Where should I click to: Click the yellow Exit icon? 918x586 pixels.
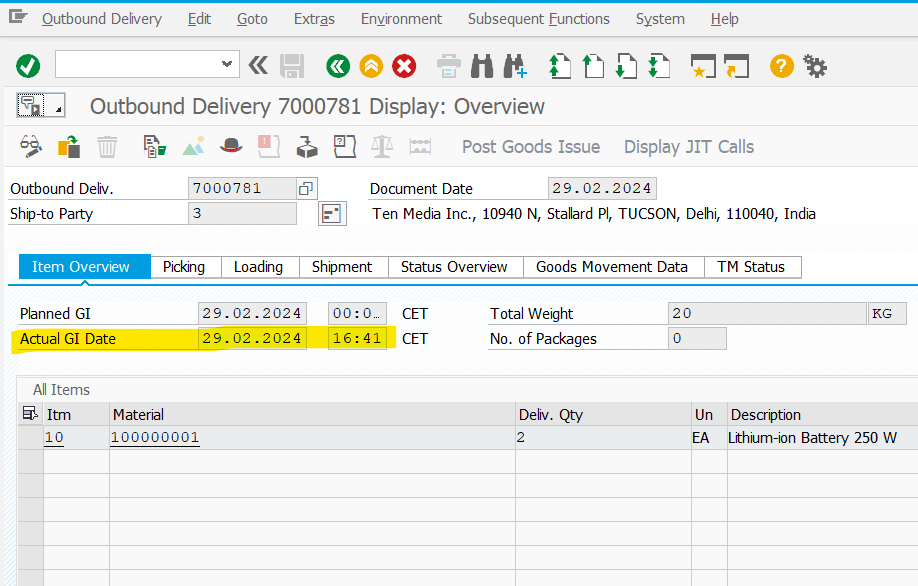point(371,66)
